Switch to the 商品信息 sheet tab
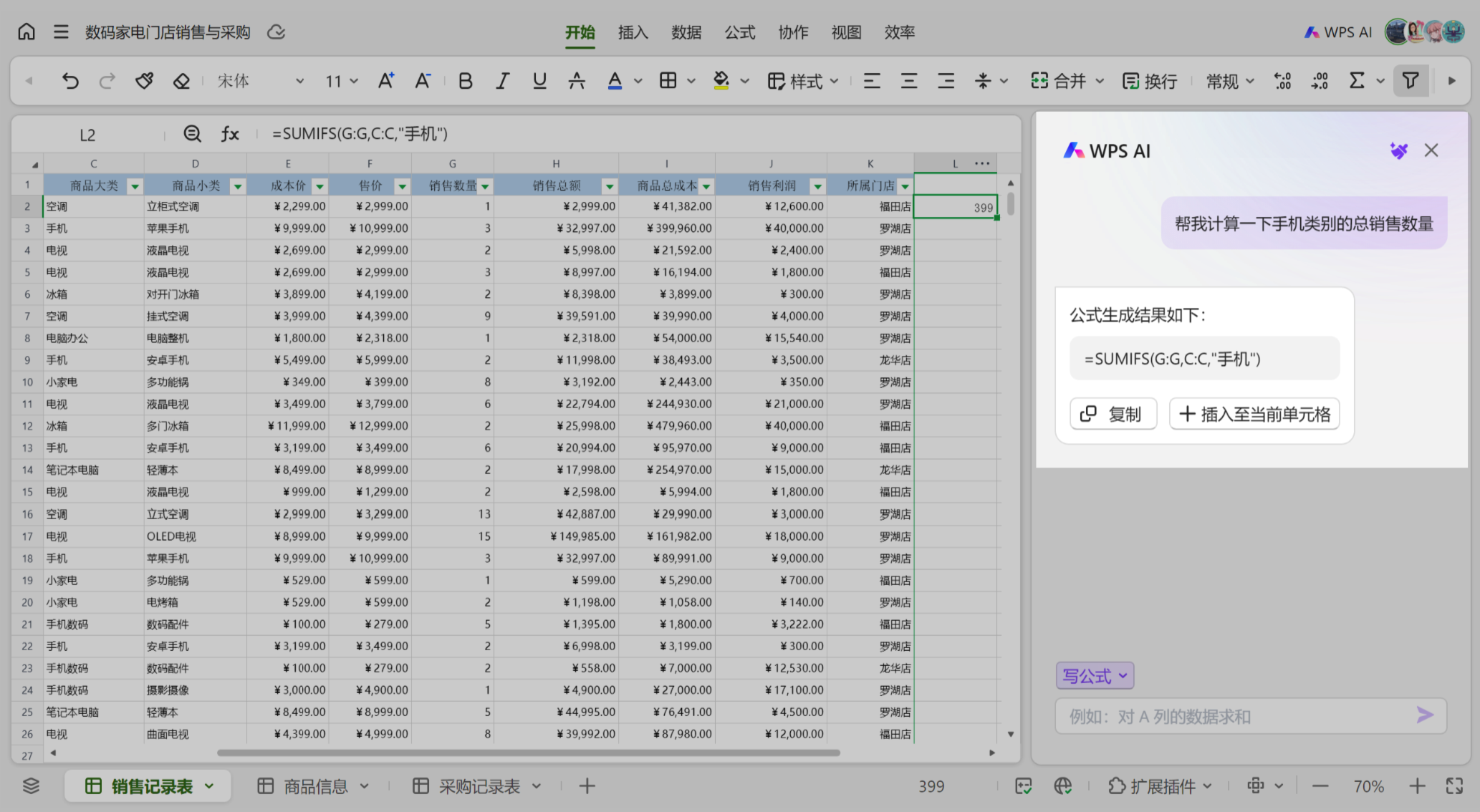 tap(314, 786)
